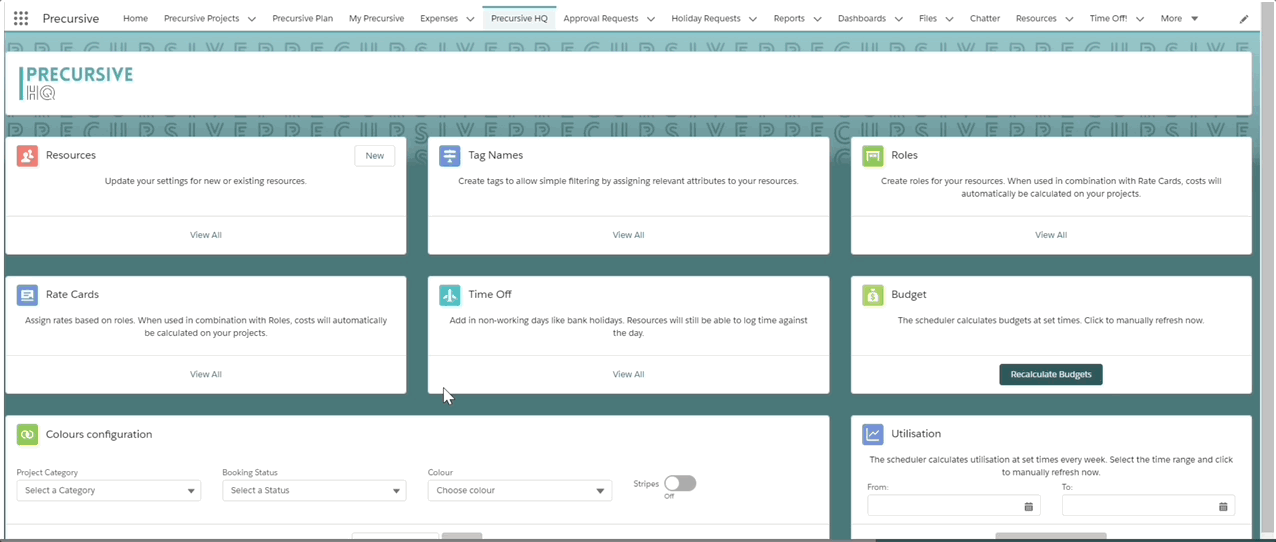Open the Project Category dropdown
The height and width of the screenshot is (542, 1276).
[109, 491]
